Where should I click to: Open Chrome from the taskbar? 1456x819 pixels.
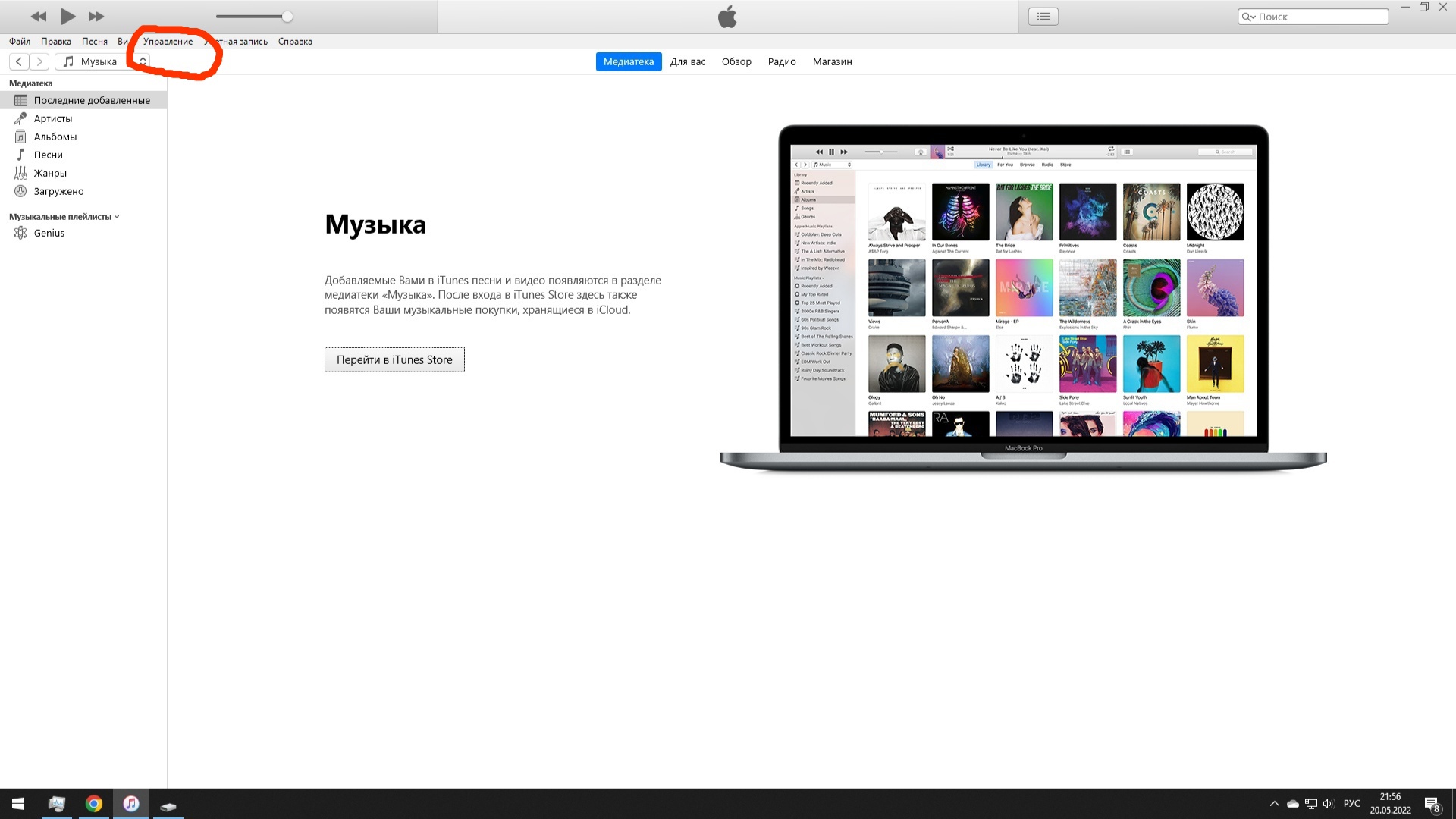[94, 804]
